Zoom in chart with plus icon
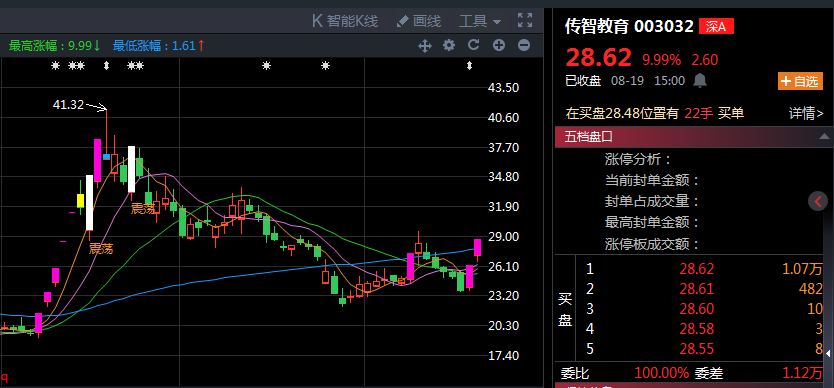The image size is (834, 388). [x=498, y=45]
